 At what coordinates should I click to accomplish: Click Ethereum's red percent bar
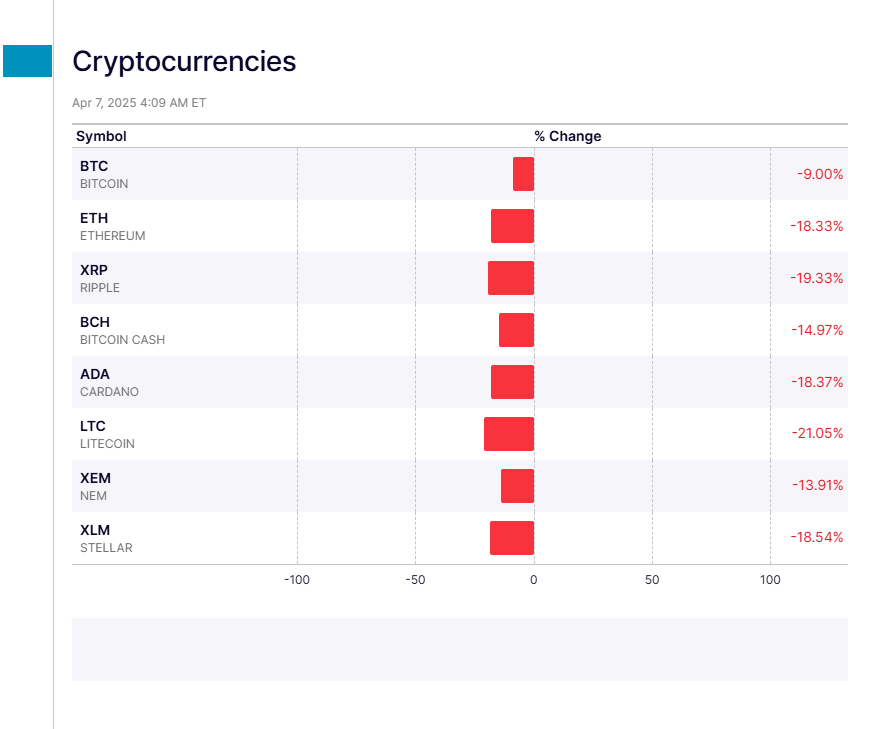click(512, 226)
